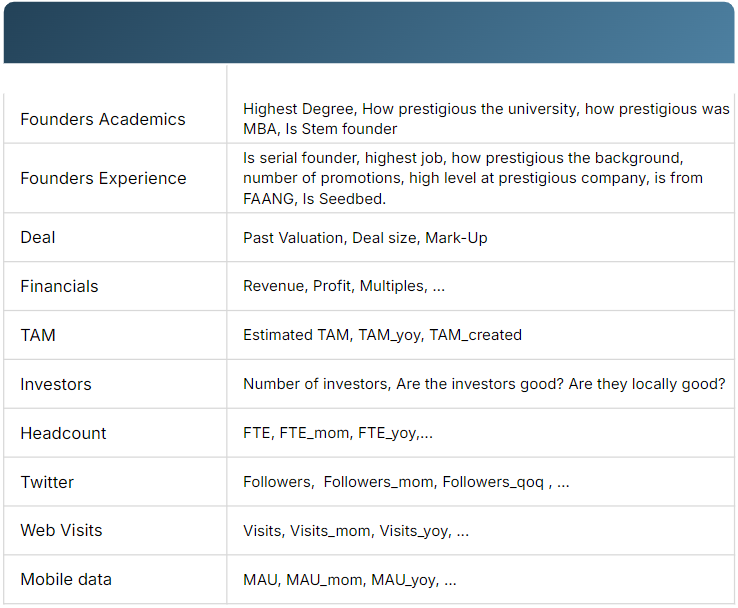Image resolution: width=738 pixels, height=608 pixels.
Task: Click the MAU, MAU_mom, MAU_yoy cell
Action: pos(350,580)
